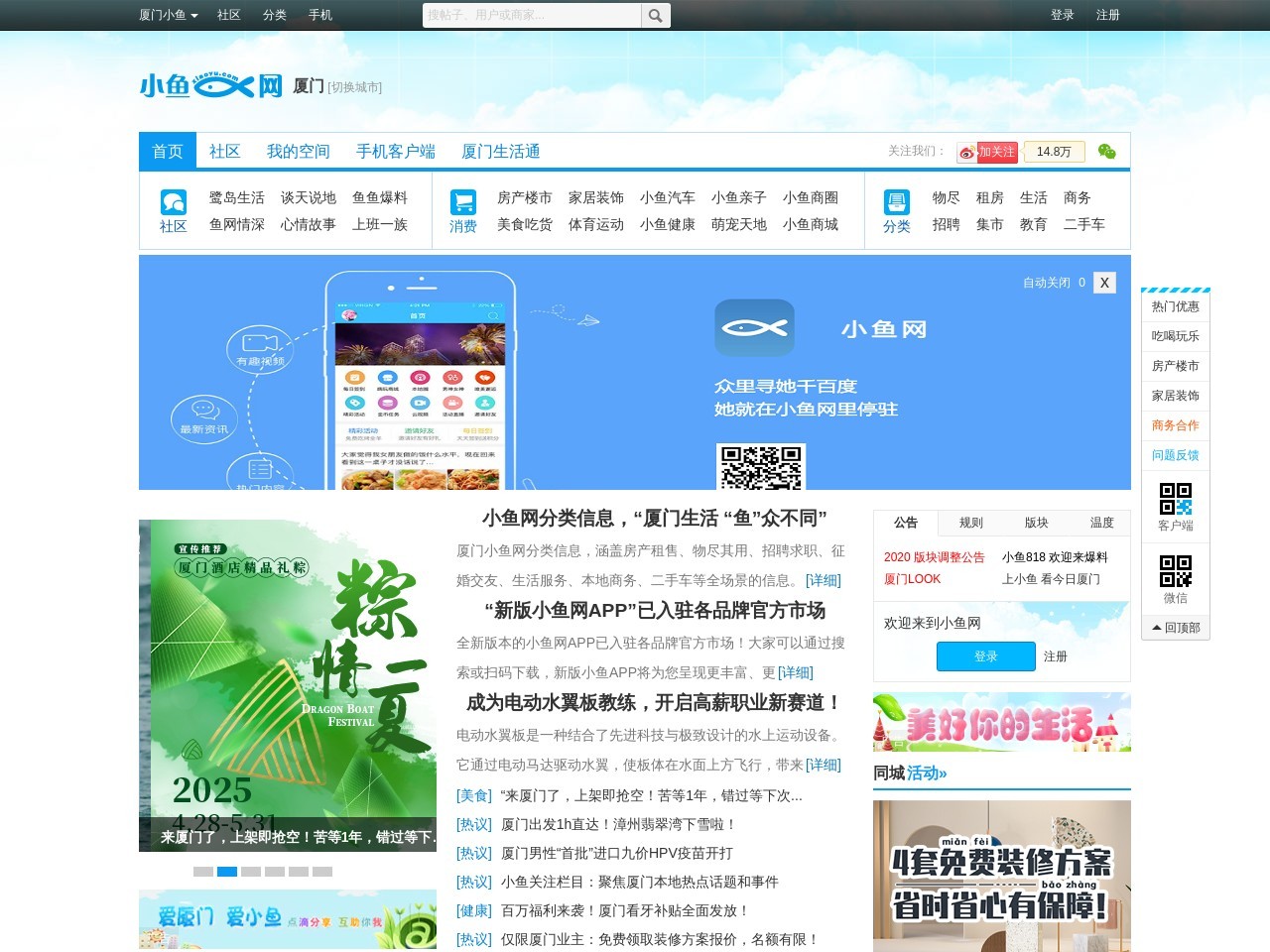Click 同城活动 section heading

(x=910, y=773)
